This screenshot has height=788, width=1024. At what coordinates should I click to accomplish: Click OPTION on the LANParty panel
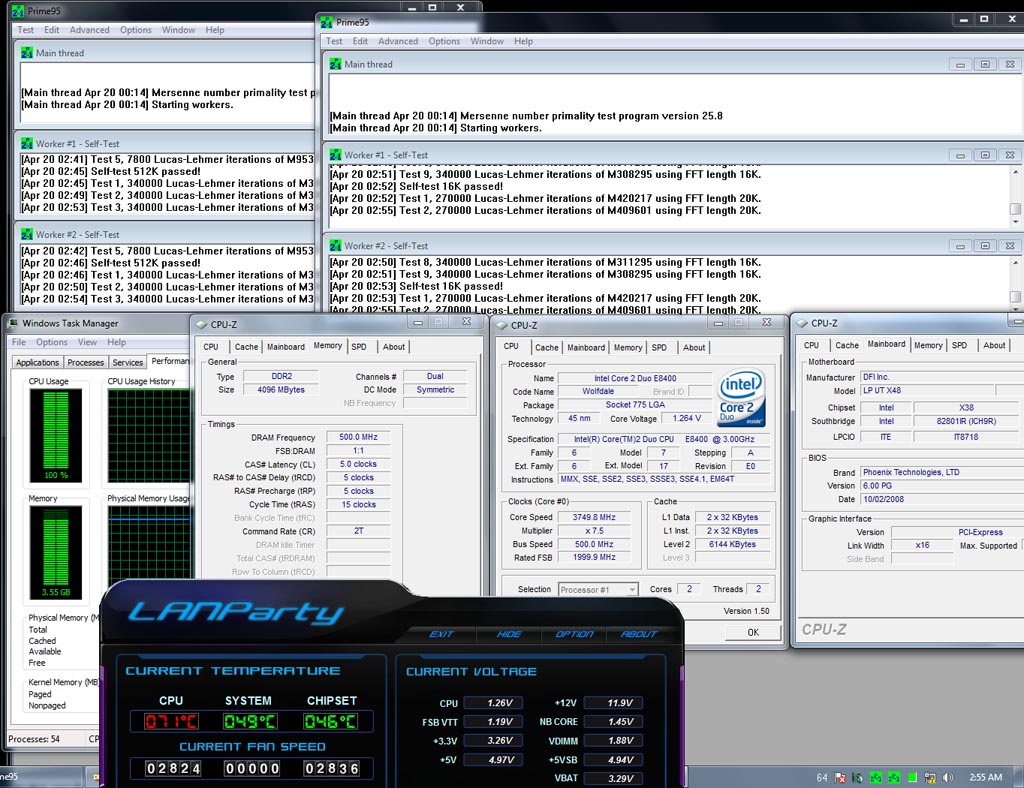574,634
